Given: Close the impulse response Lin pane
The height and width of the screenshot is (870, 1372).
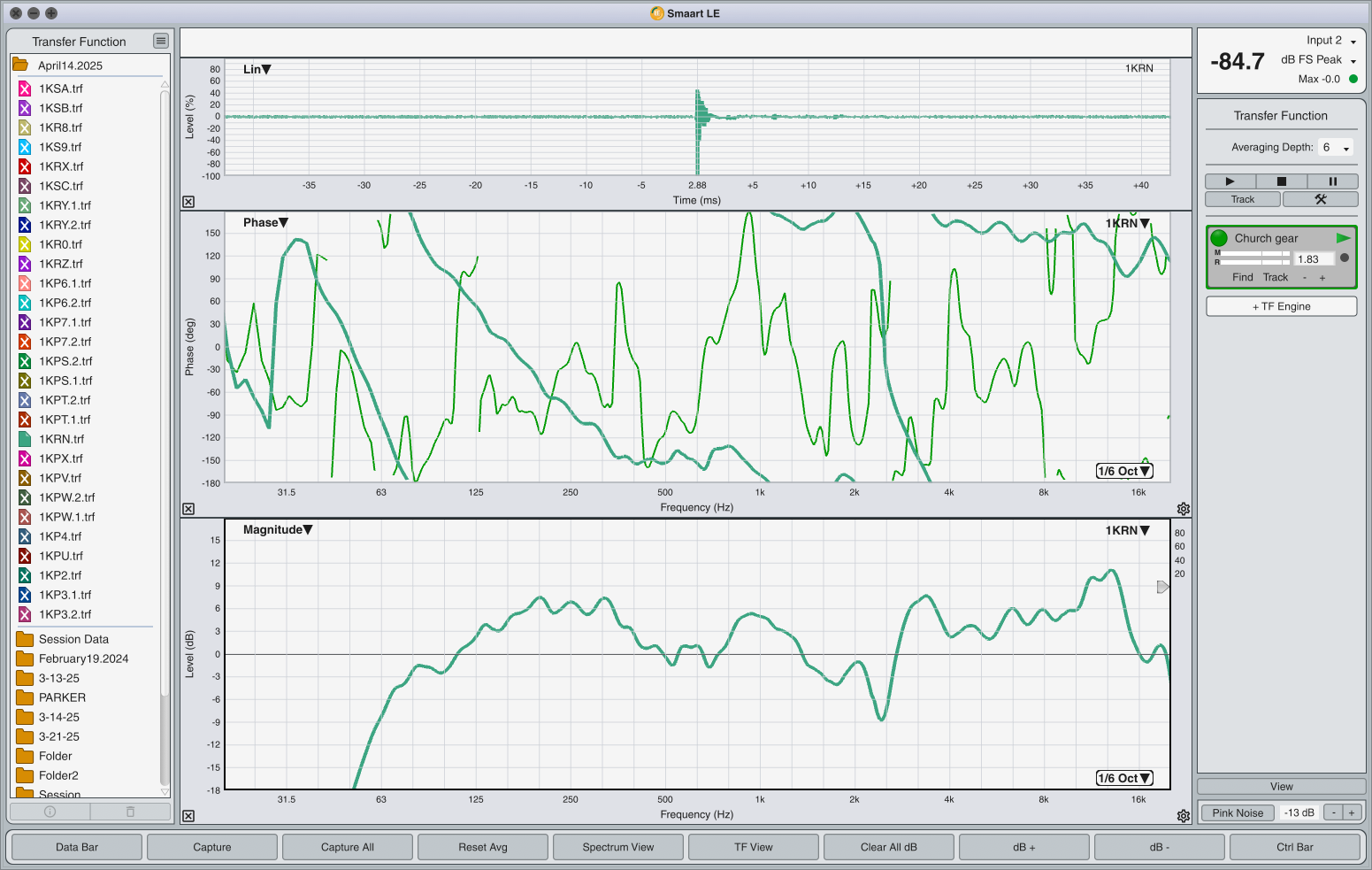Looking at the screenshot, I should point(188,202).
